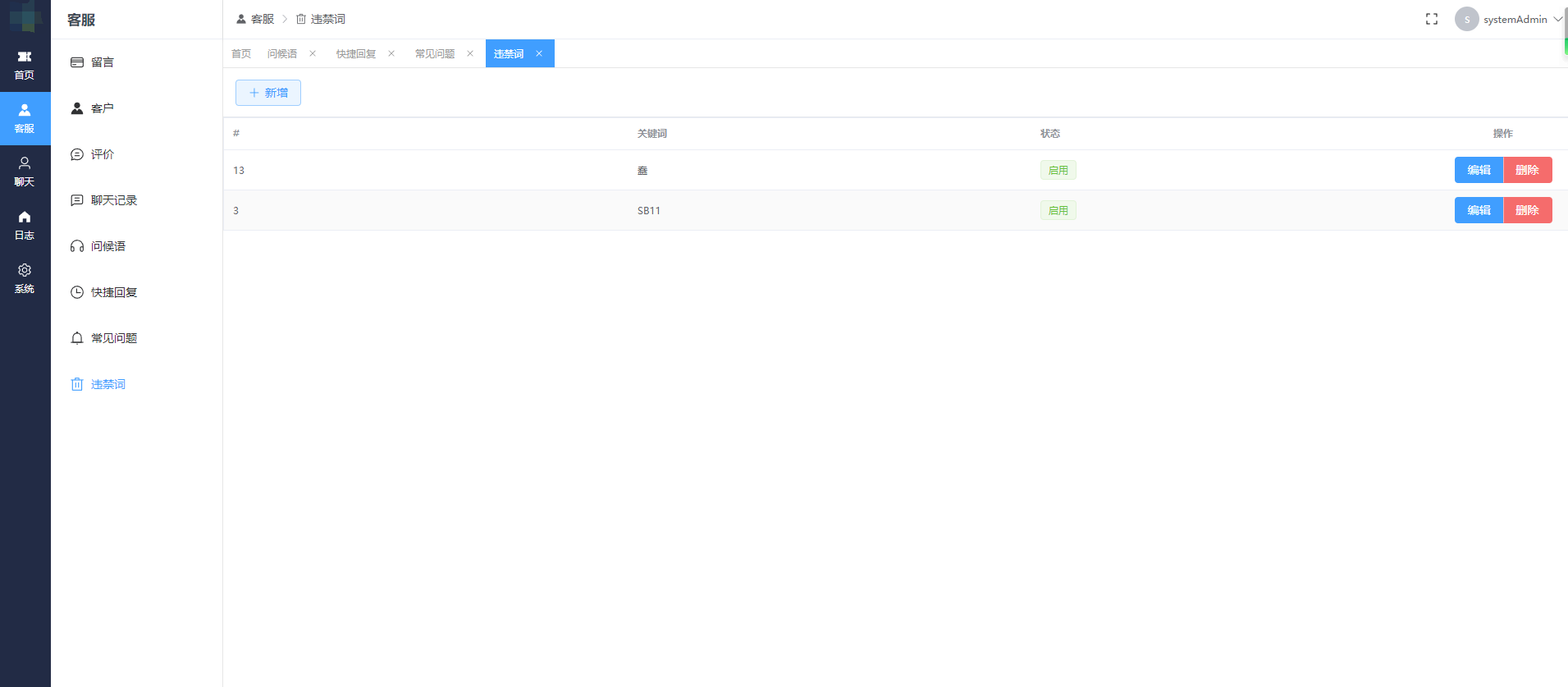This screenshot has height=687, width=1568.
Task: Go to 聊天记录 chat history
Action: tap(113, 200)
